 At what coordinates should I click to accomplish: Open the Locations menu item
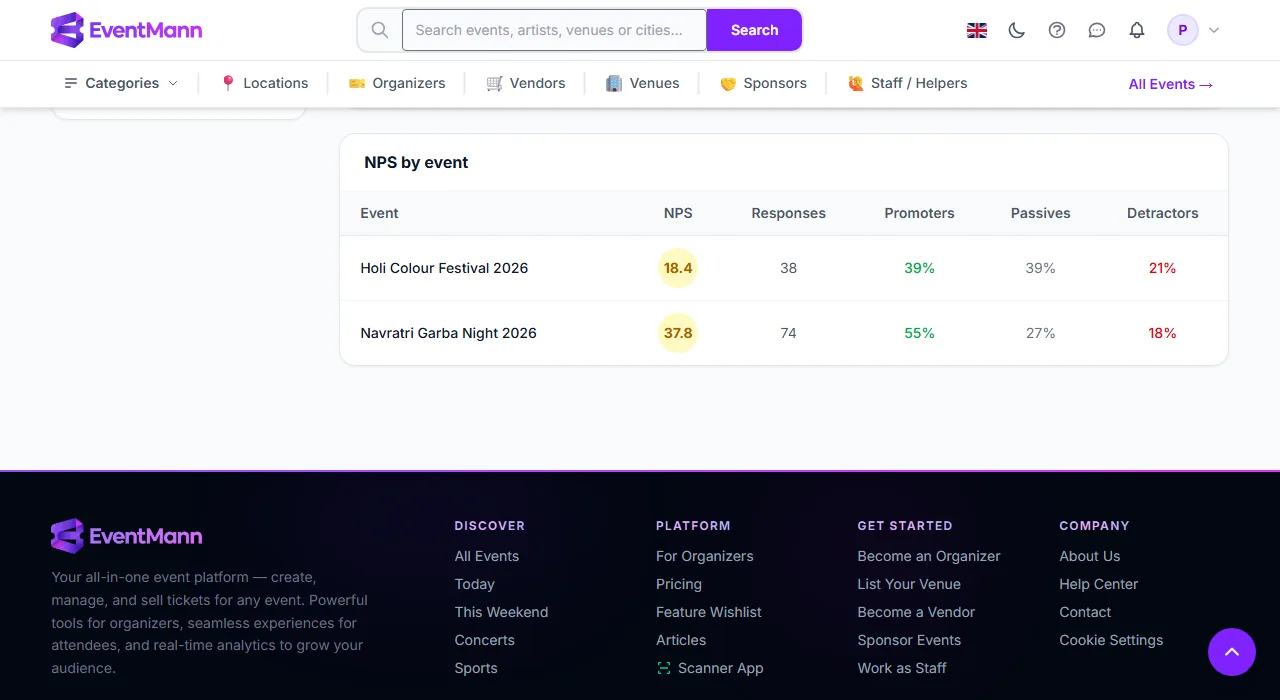pyautogui.click(x=264, y=83)
